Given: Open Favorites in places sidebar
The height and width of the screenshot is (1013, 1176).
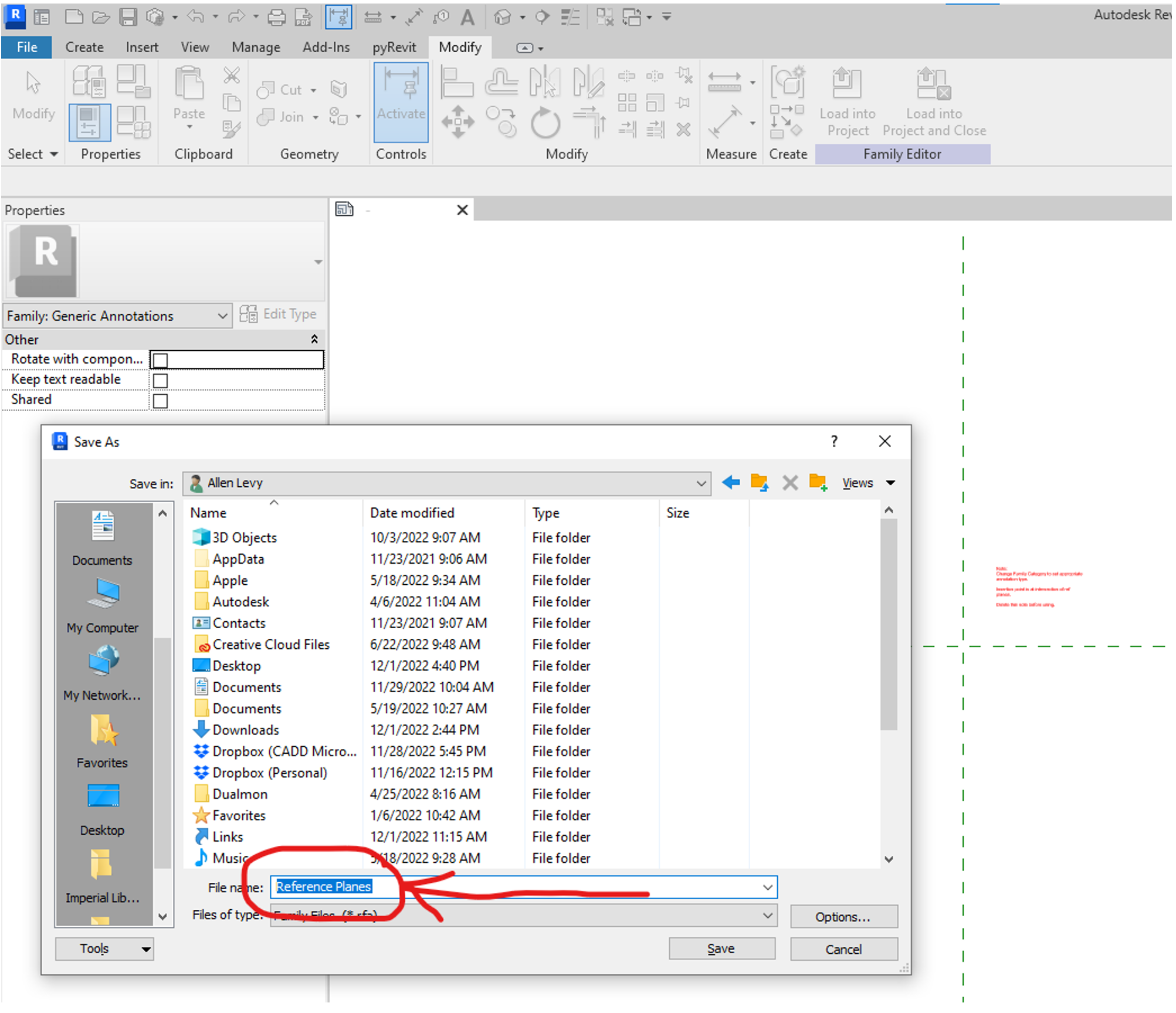Looking at the screenshot, I should [103, 741].
